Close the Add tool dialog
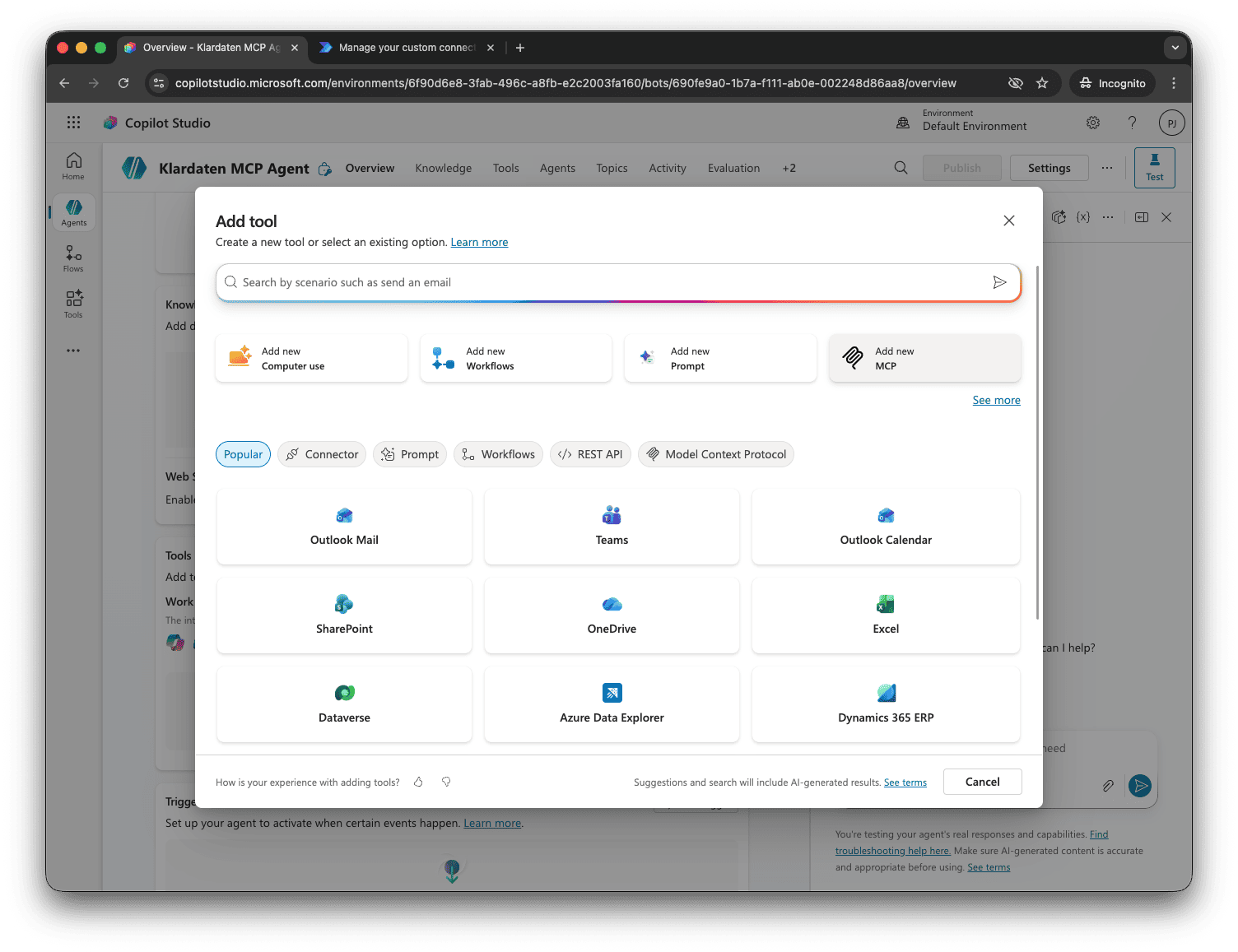 coord(1009,221)
